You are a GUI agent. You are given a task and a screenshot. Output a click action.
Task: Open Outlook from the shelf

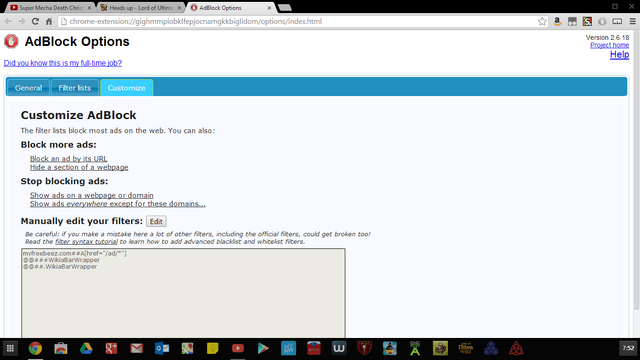162,349
